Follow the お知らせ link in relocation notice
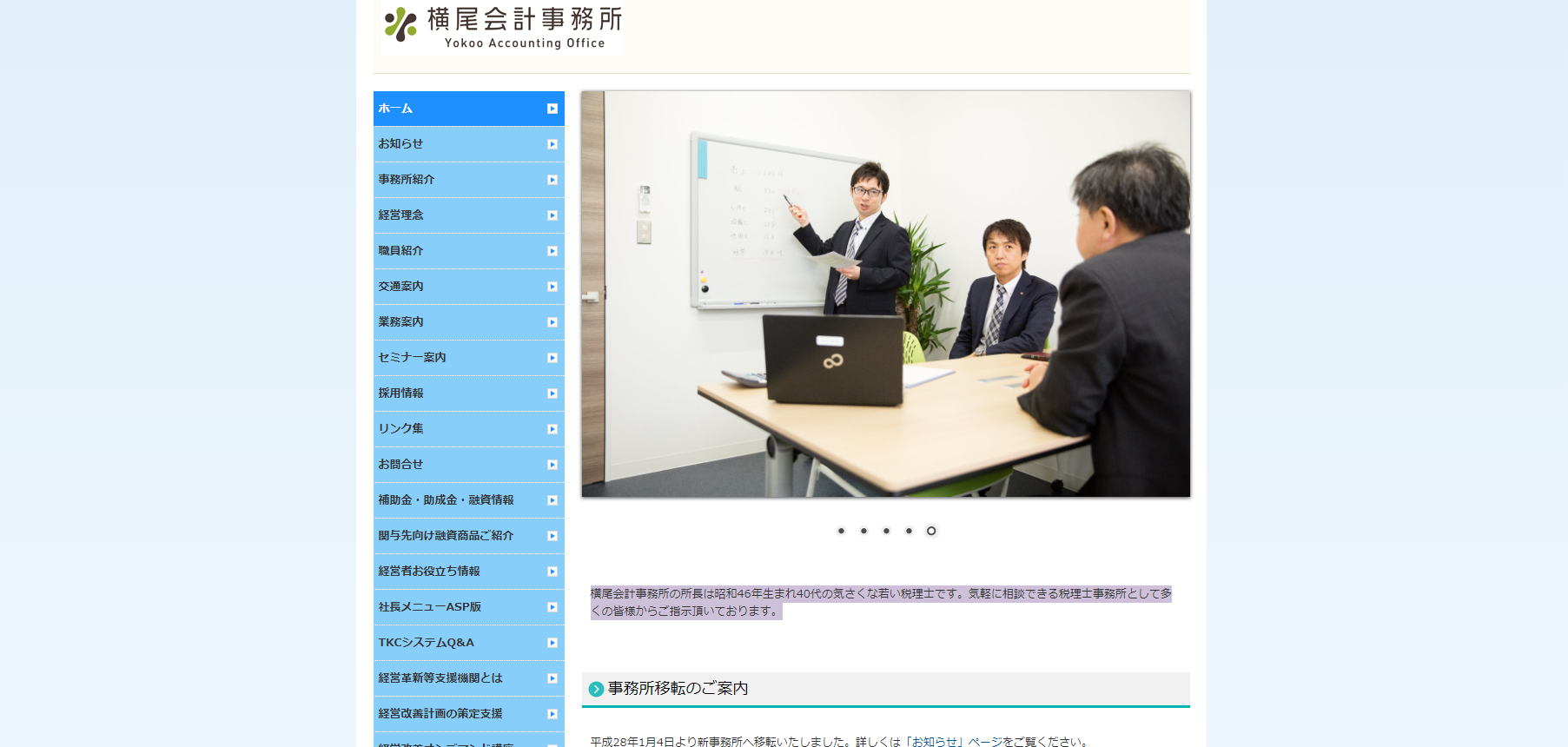1568x747 pixels. [x=935, y=742]
